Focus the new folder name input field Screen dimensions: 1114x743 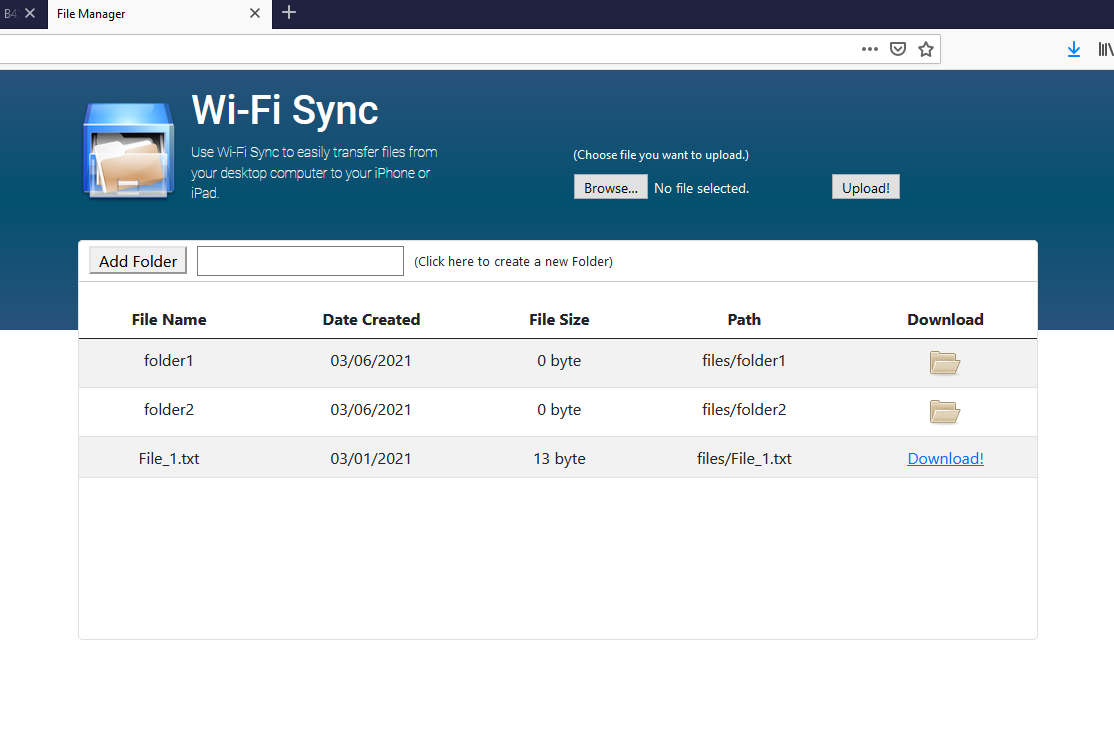pos(301,261)
